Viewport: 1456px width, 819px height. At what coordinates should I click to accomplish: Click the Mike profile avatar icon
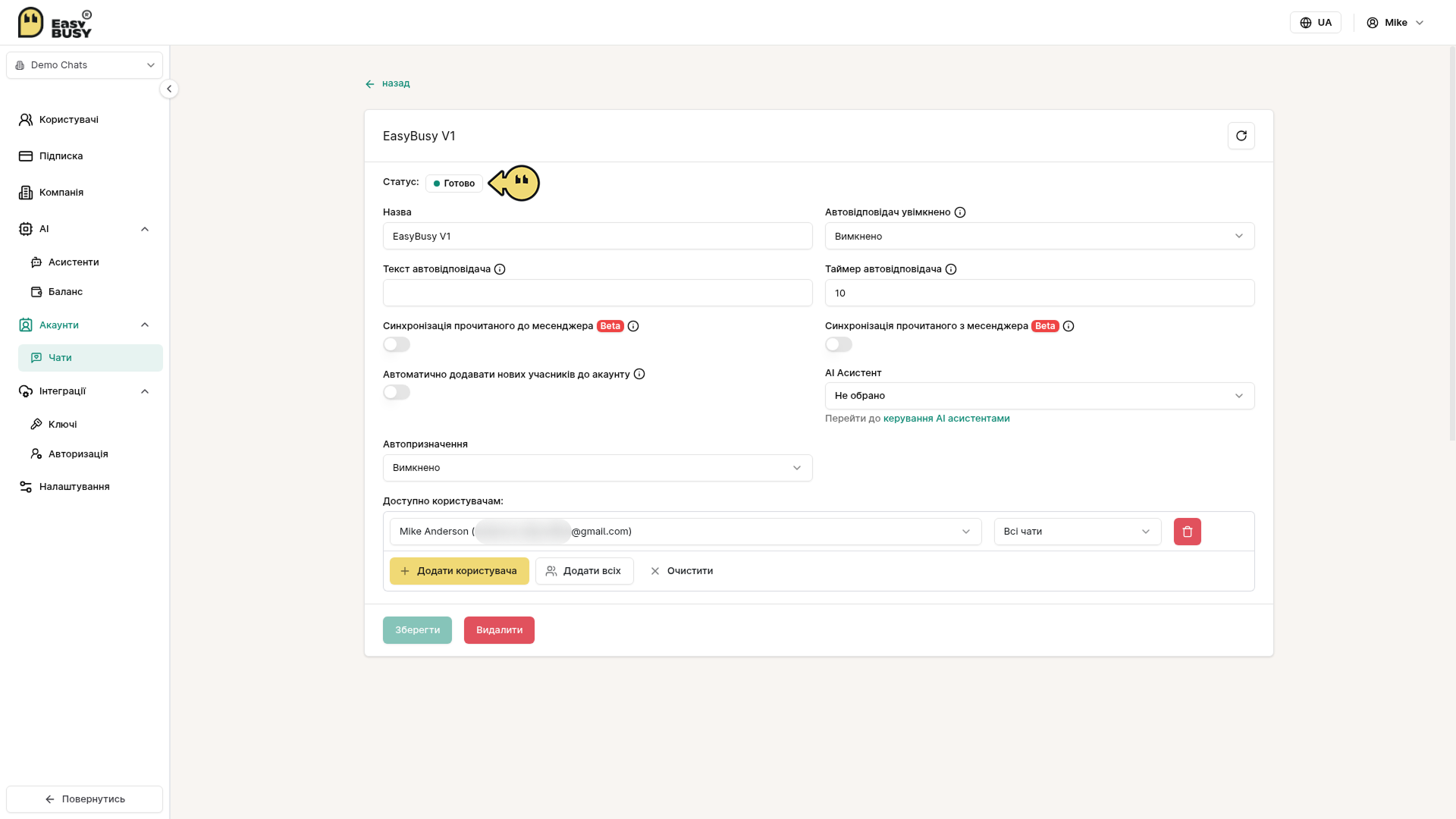[x=1373, y=23]
